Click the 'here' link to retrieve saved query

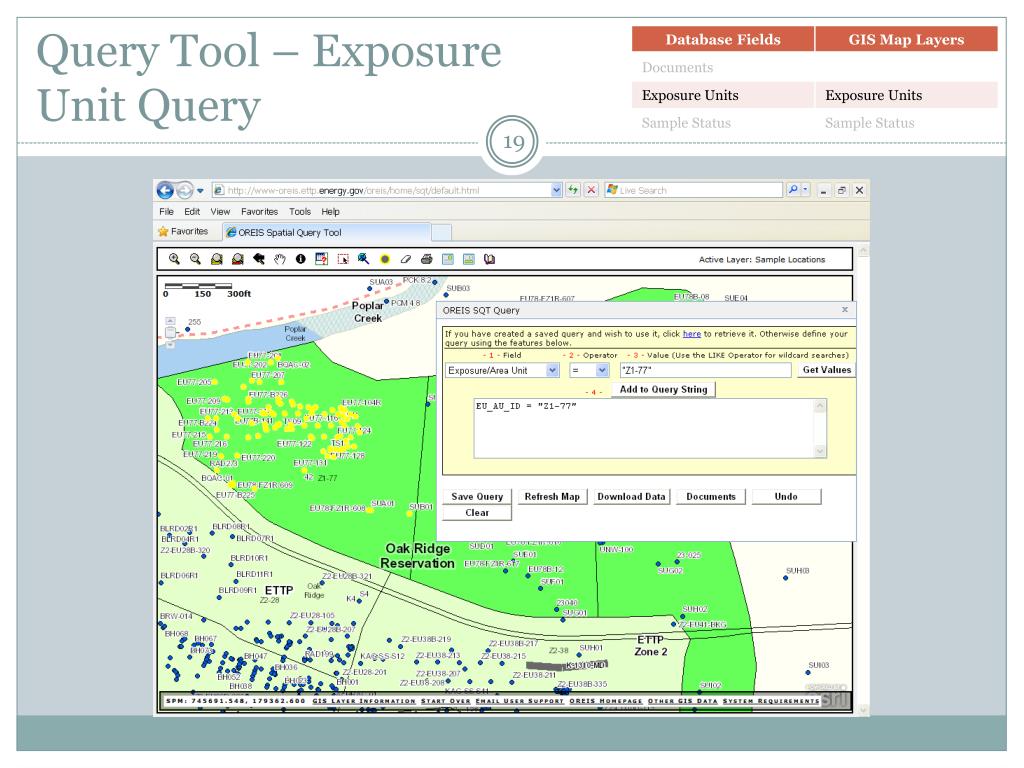click(x=692, y=334)
